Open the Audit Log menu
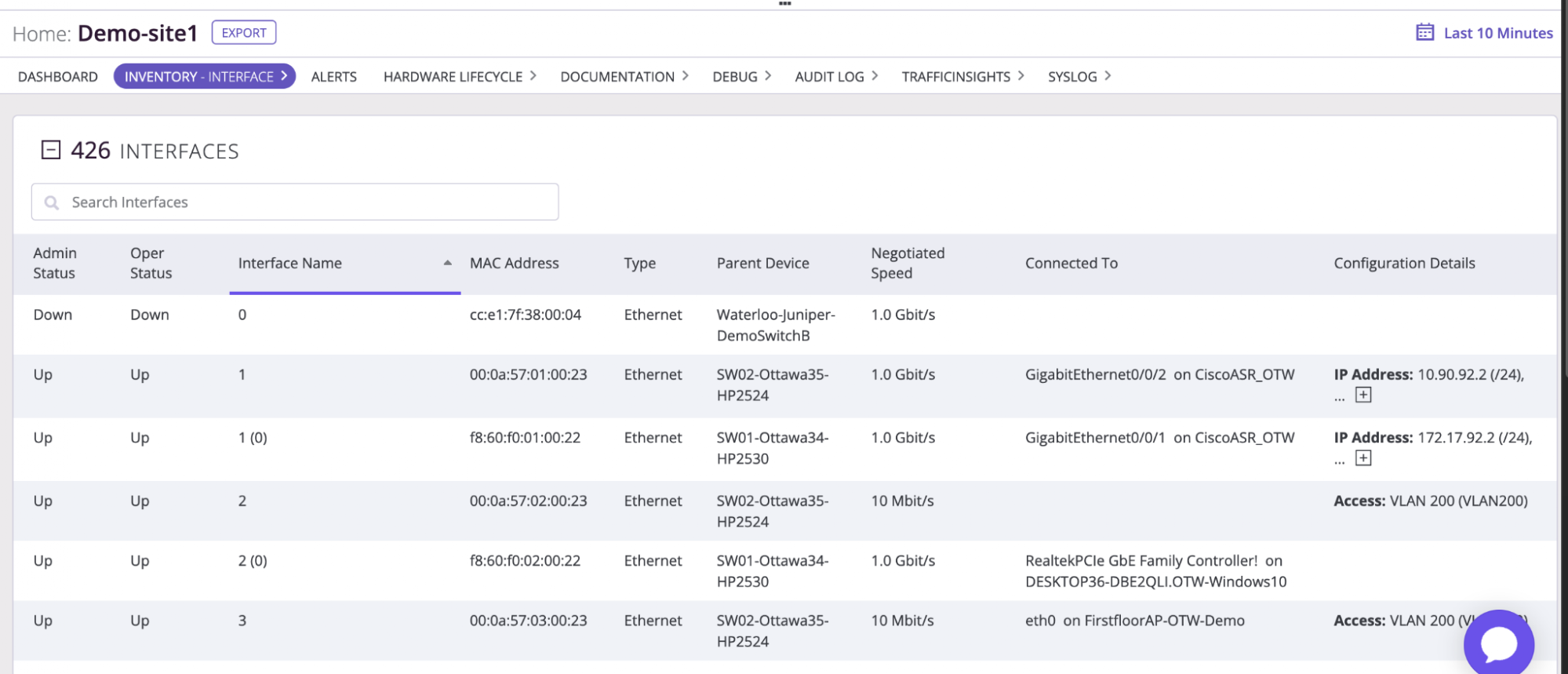 pyautogui.click(x=836, y=76)
